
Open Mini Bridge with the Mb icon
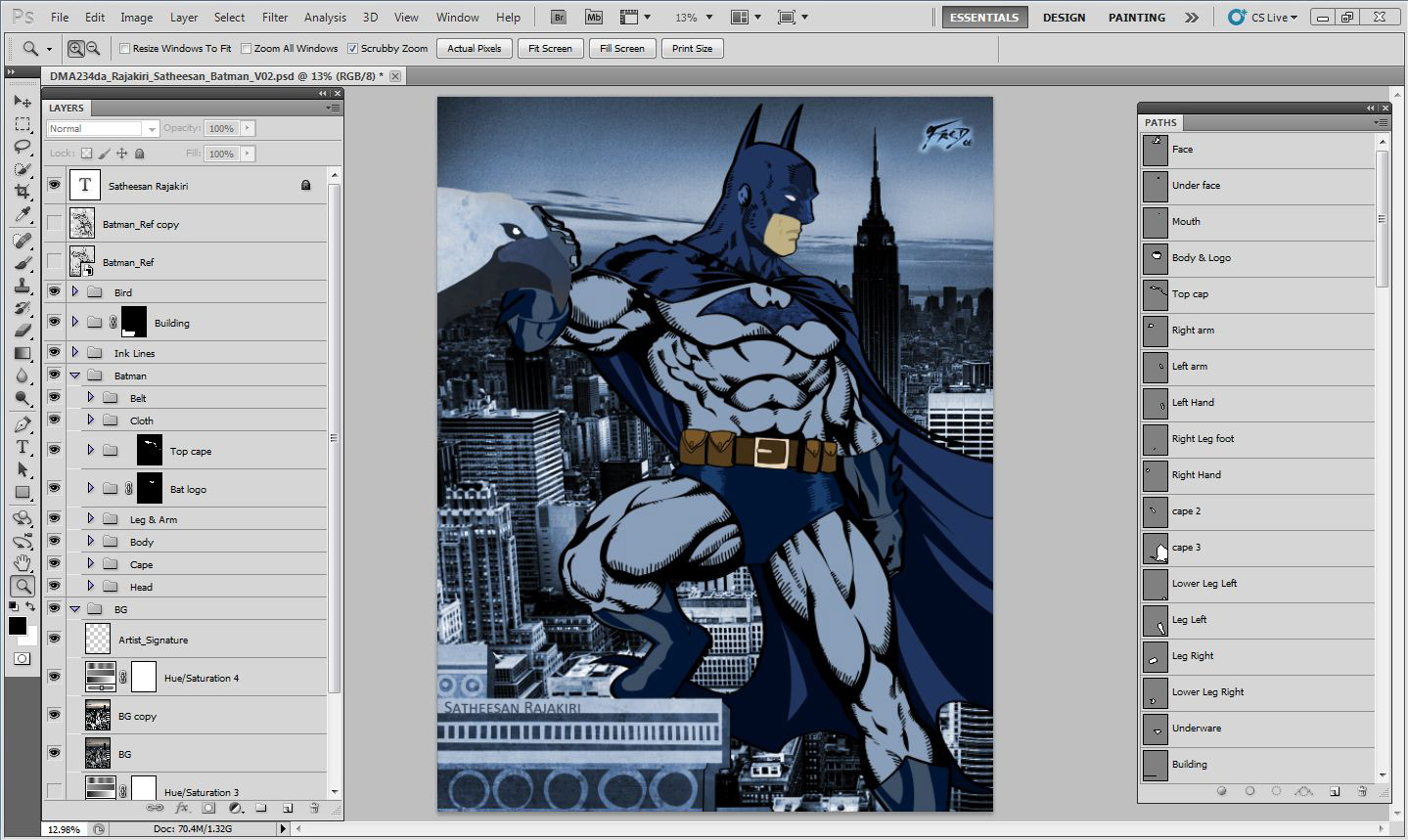tap(594, 18)
